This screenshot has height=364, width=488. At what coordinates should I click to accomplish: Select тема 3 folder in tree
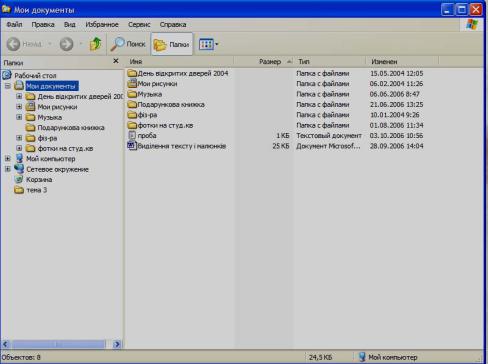37,190
